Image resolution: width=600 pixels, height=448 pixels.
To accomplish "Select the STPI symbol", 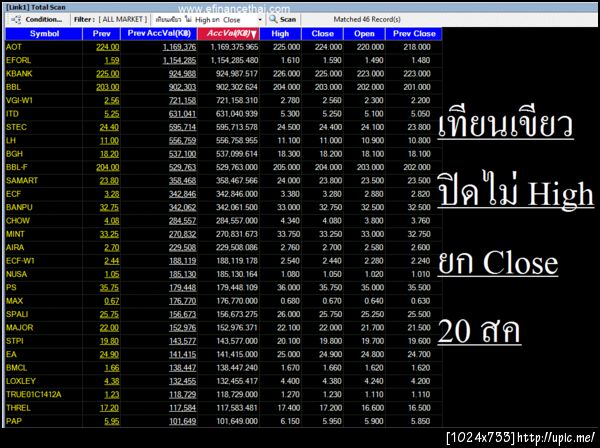I will pyautogui.click(x=15, y=341).
